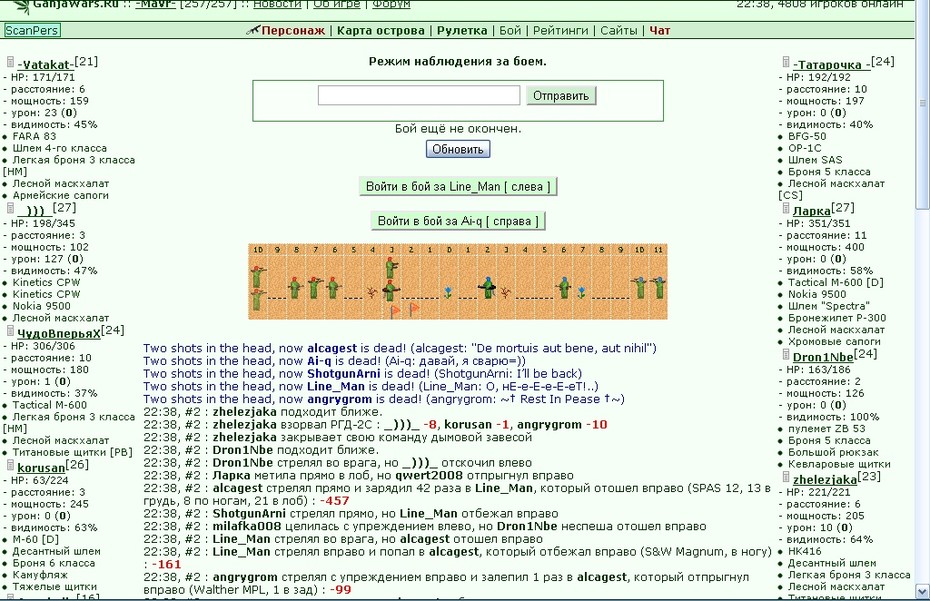Open Dron1Nbe player profile link
930x601 pixels.
pyautogui.click(x=823, y=357)
